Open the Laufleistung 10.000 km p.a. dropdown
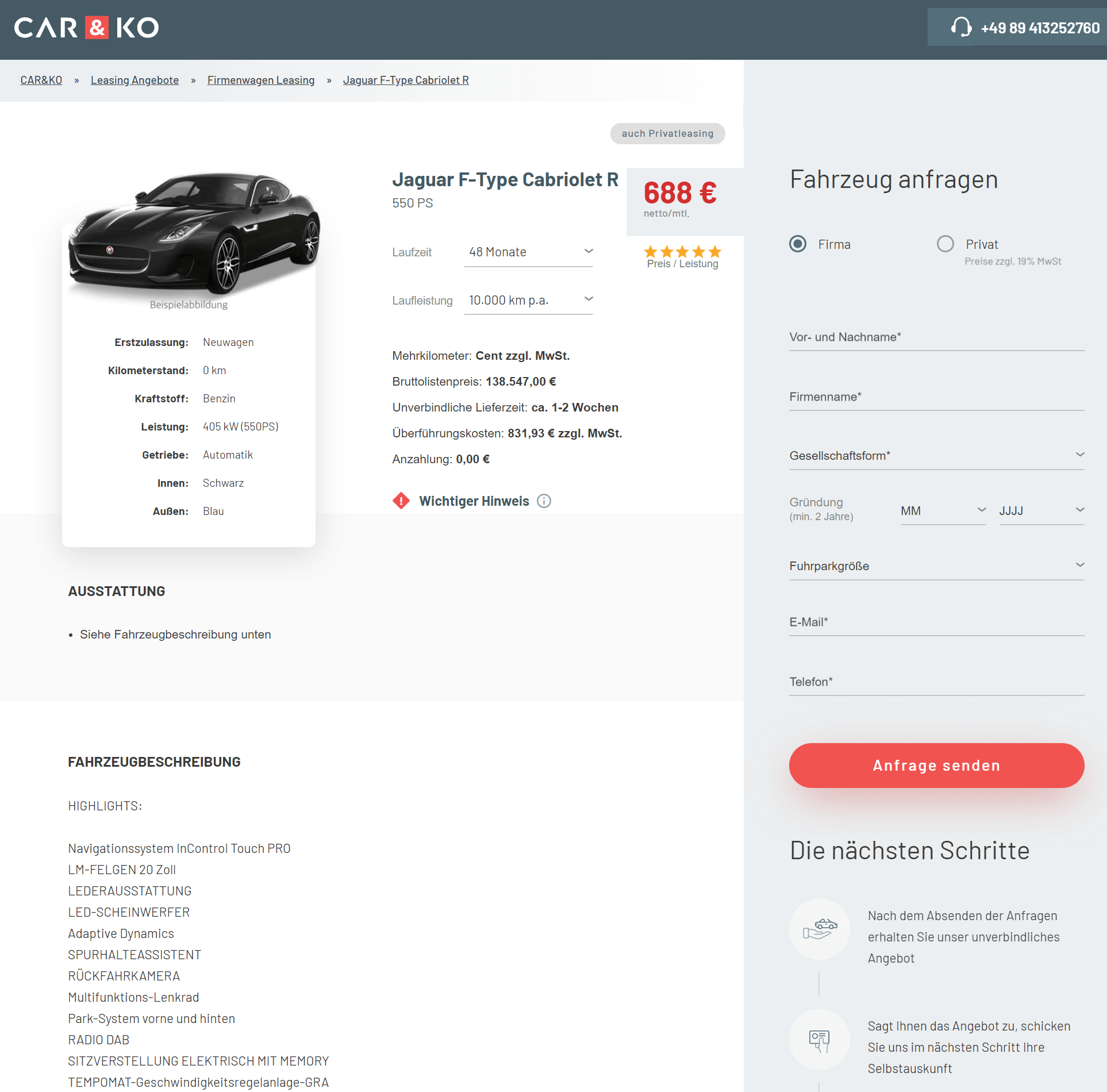The image size is (1107, 1092). [528, 301]
